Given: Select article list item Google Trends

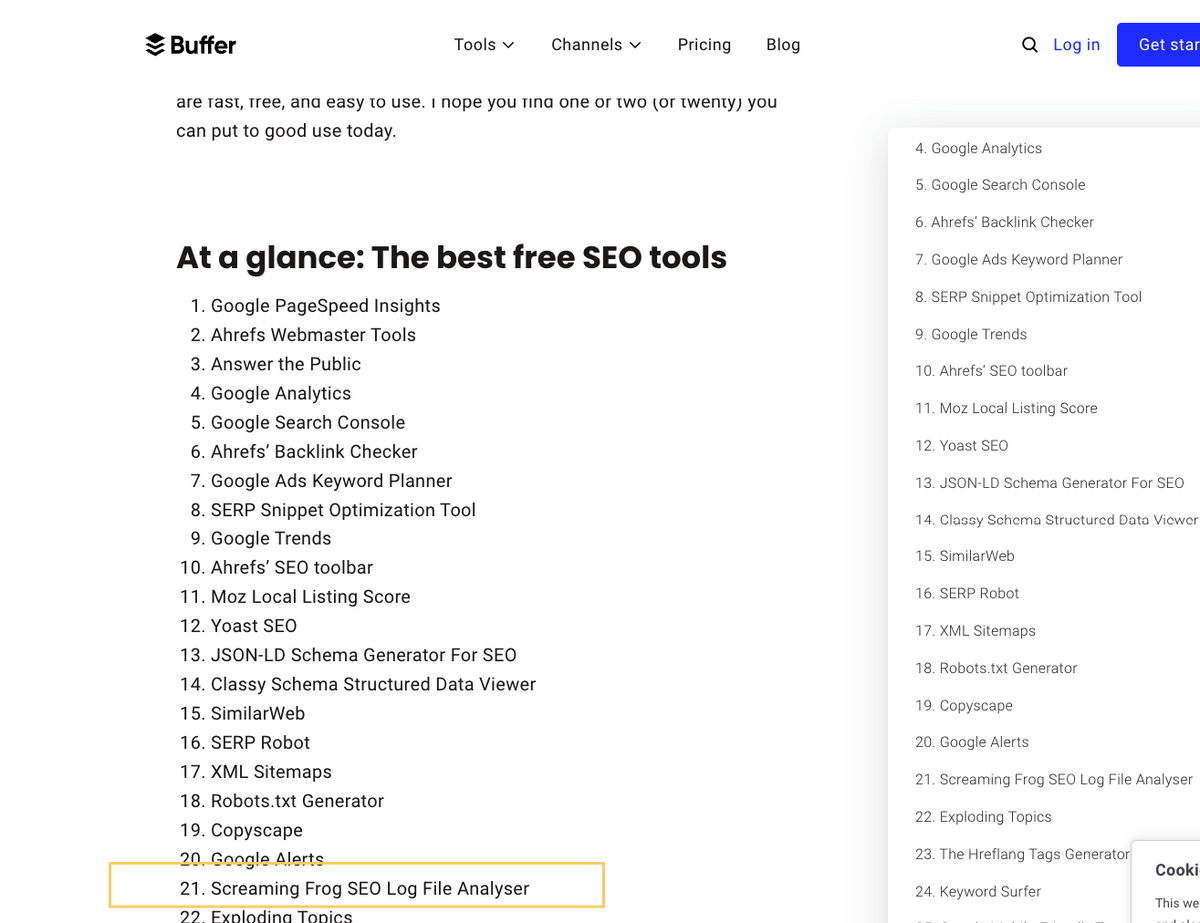Looking at the screenshot, I should tap(271, 538).
